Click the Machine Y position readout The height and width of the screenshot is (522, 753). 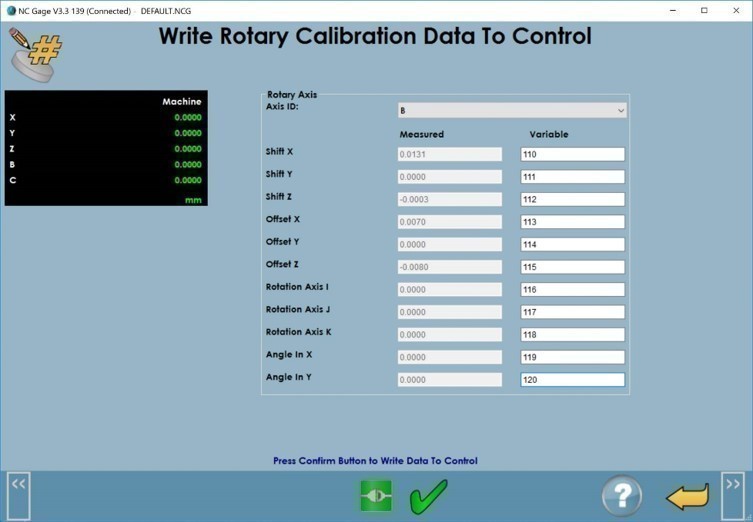click(188, 133)
